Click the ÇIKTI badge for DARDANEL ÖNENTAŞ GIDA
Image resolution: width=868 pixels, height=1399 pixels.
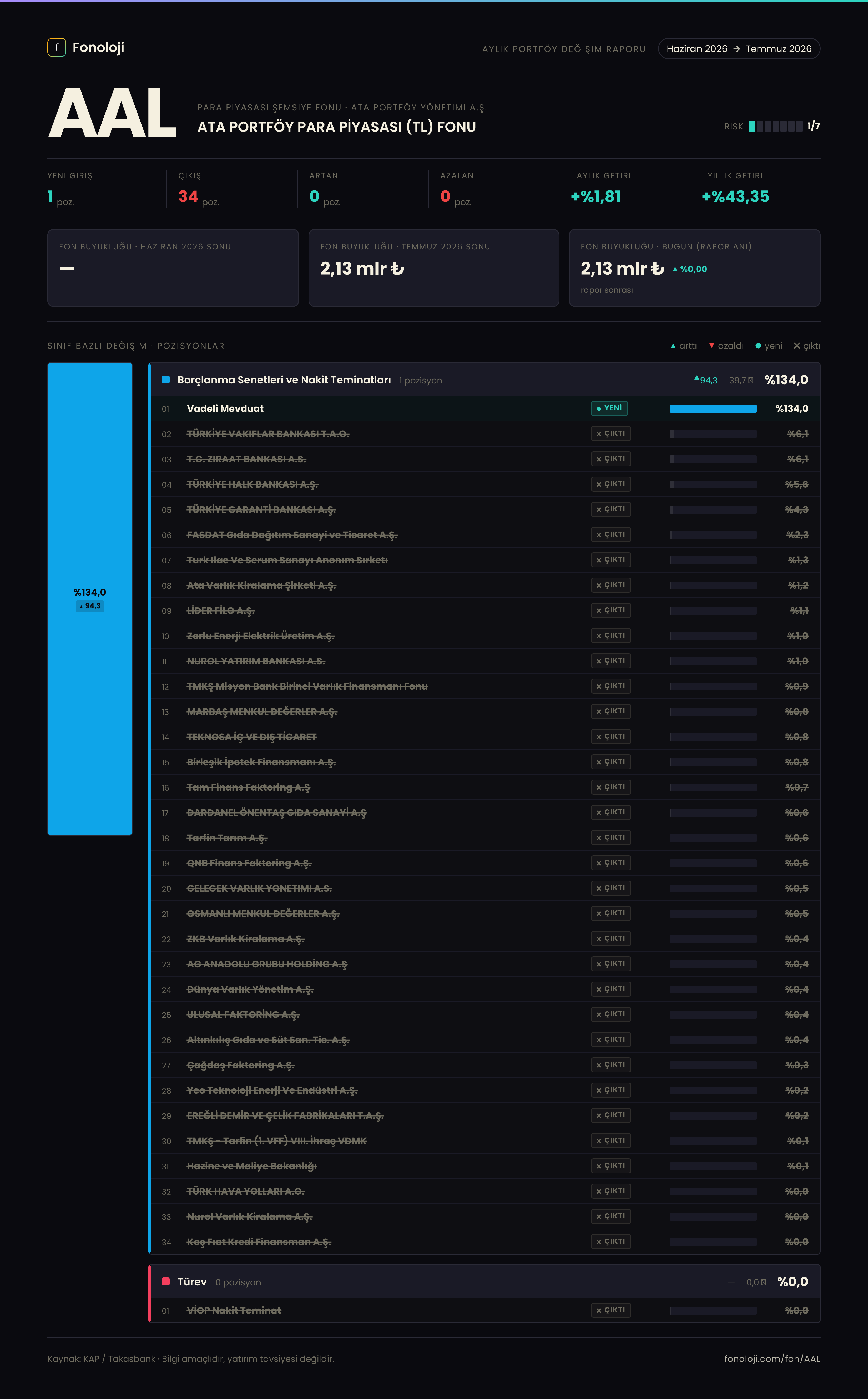611,812
